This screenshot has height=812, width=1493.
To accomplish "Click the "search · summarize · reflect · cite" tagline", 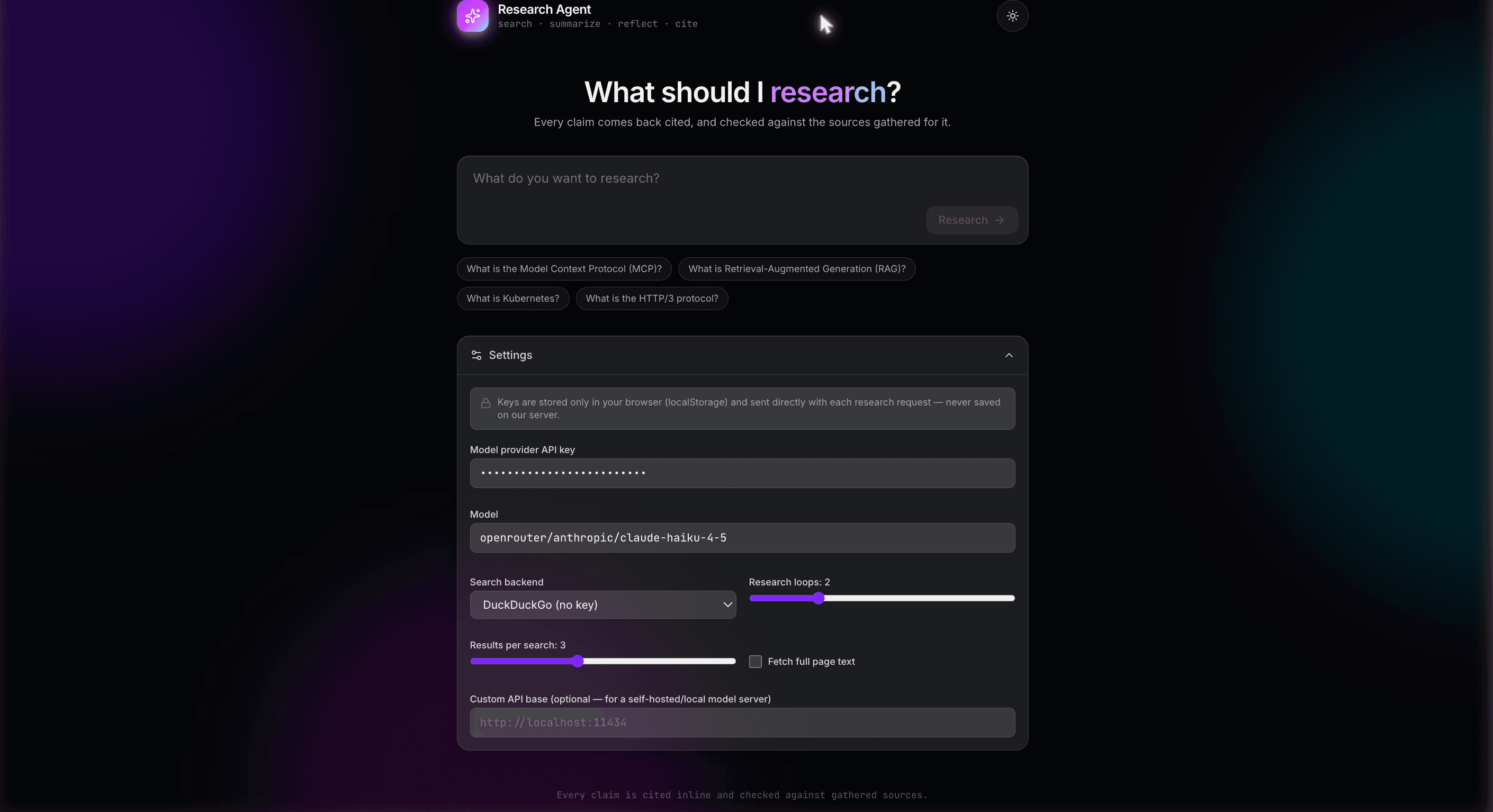I will tap(597, 24).
